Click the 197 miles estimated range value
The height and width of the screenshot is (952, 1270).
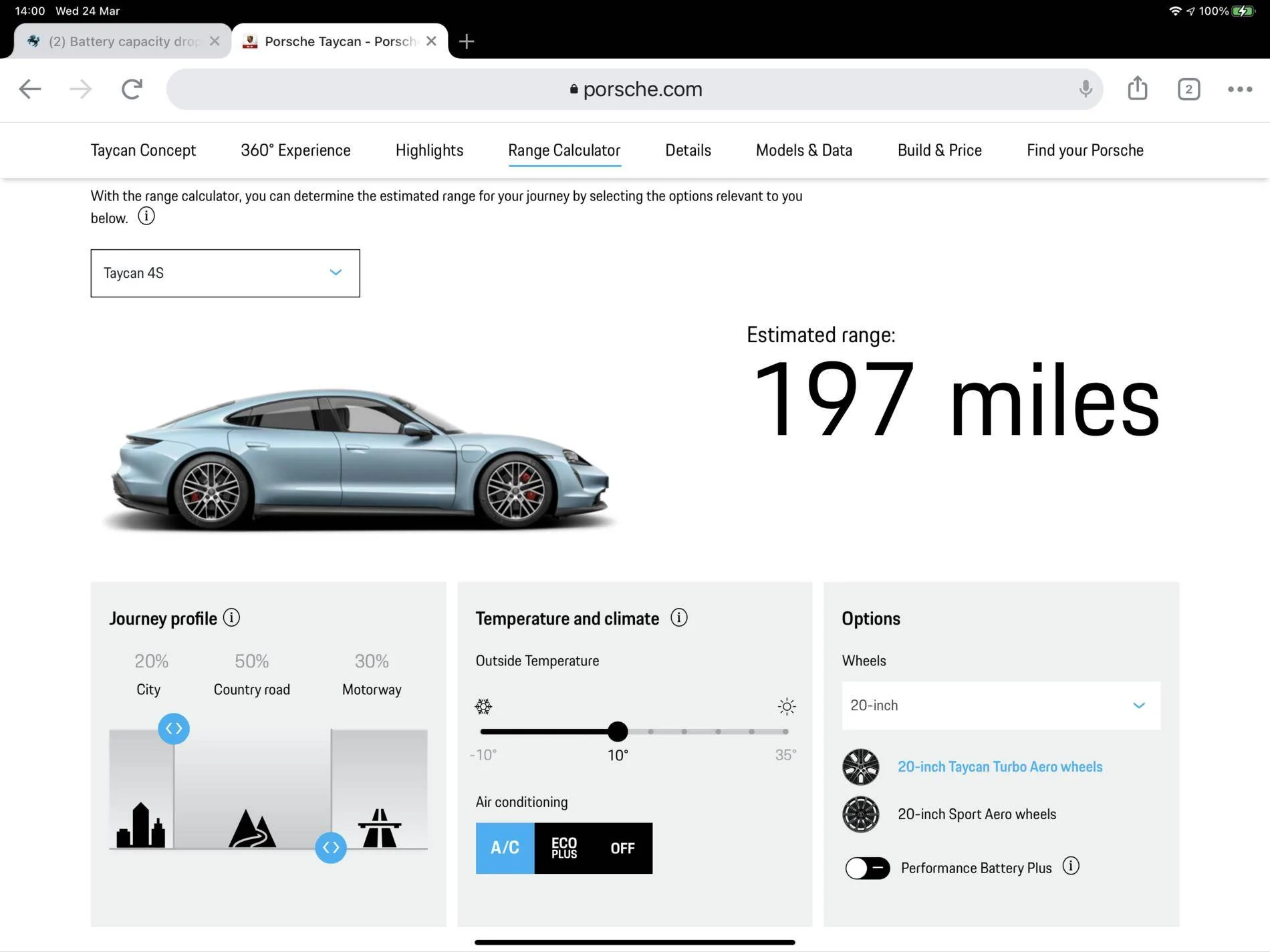[x=956, y=400]
